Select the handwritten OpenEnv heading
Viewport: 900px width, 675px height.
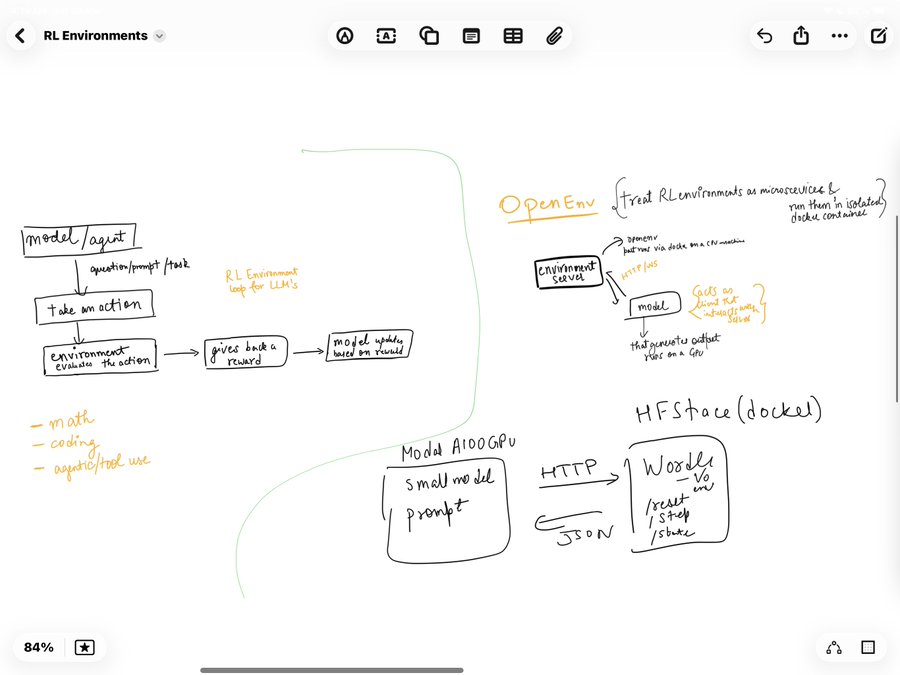click(x=547, y=205)
